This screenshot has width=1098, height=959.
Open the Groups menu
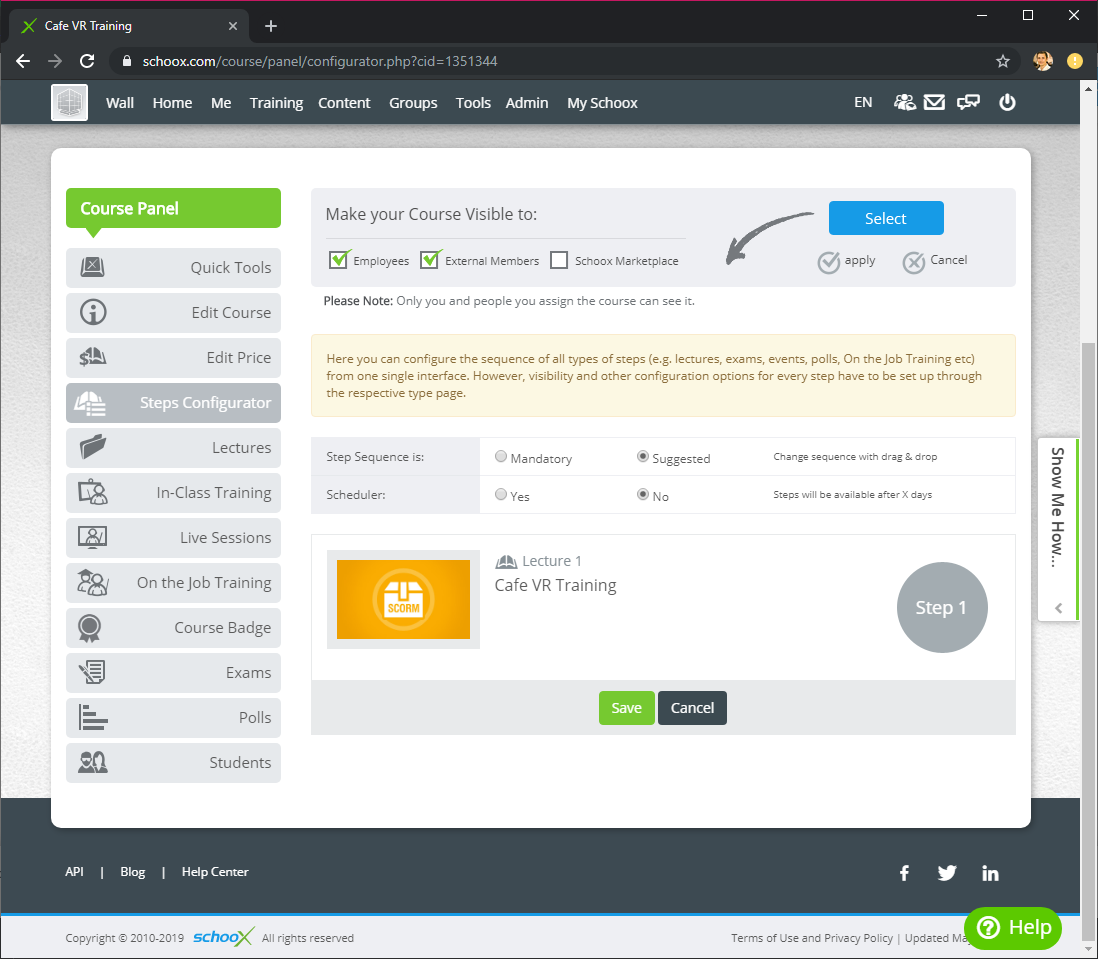point(413,103)
